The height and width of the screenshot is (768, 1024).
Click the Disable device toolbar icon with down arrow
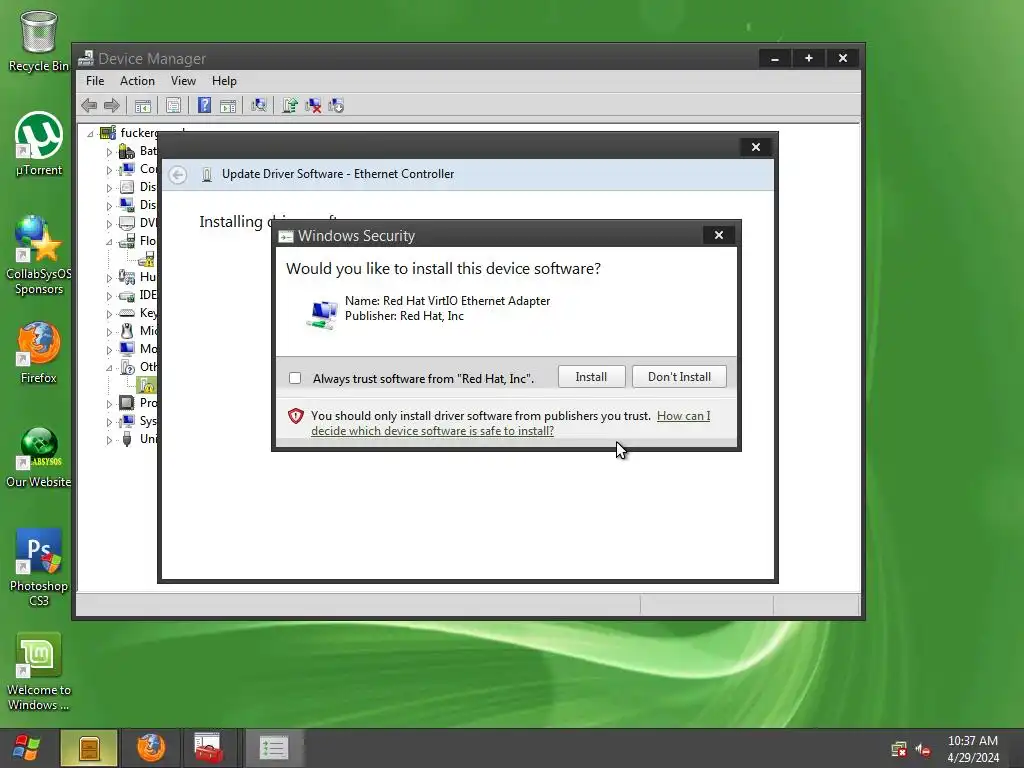tap(336, 105)
